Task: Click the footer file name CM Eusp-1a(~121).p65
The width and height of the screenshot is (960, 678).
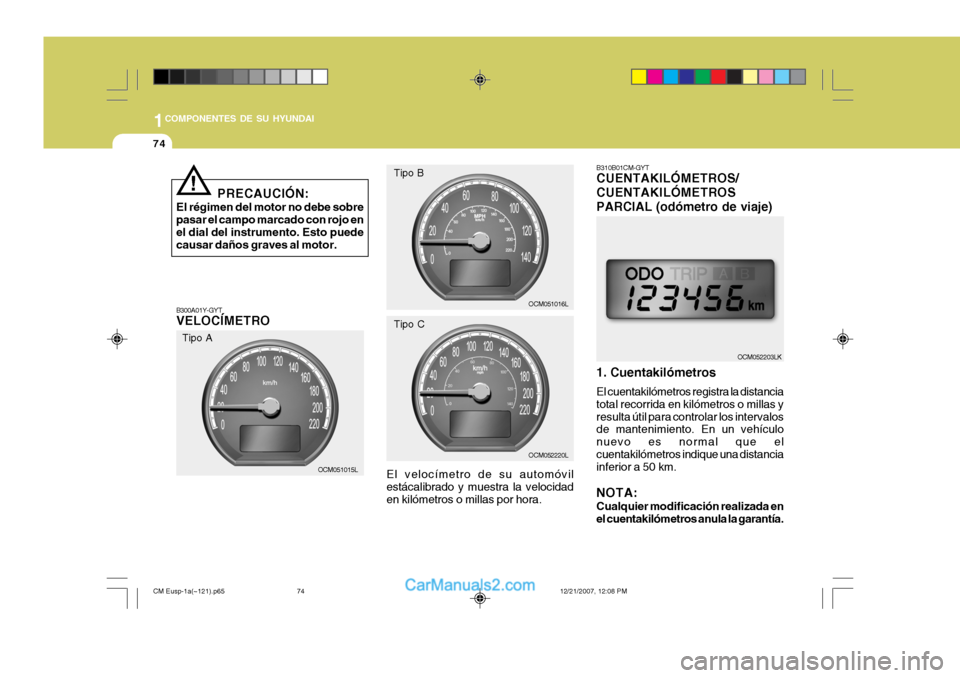Action: [x=189, y=592]
